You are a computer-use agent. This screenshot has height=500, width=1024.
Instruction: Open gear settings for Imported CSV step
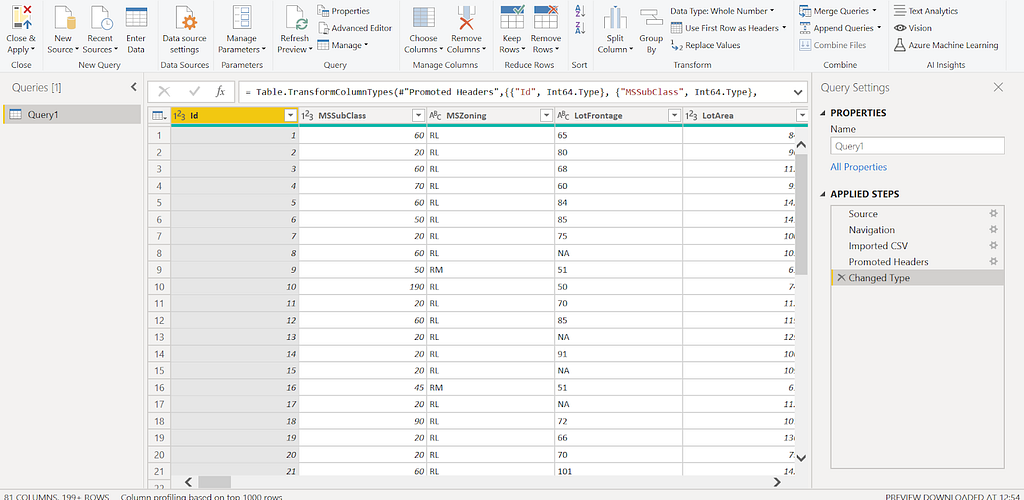click(x=993, y=245)
